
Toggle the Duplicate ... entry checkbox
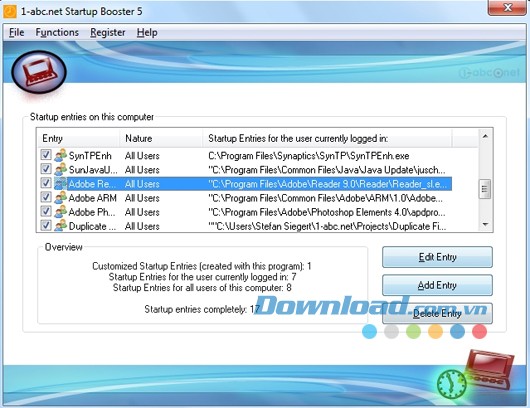coord(46,225)
